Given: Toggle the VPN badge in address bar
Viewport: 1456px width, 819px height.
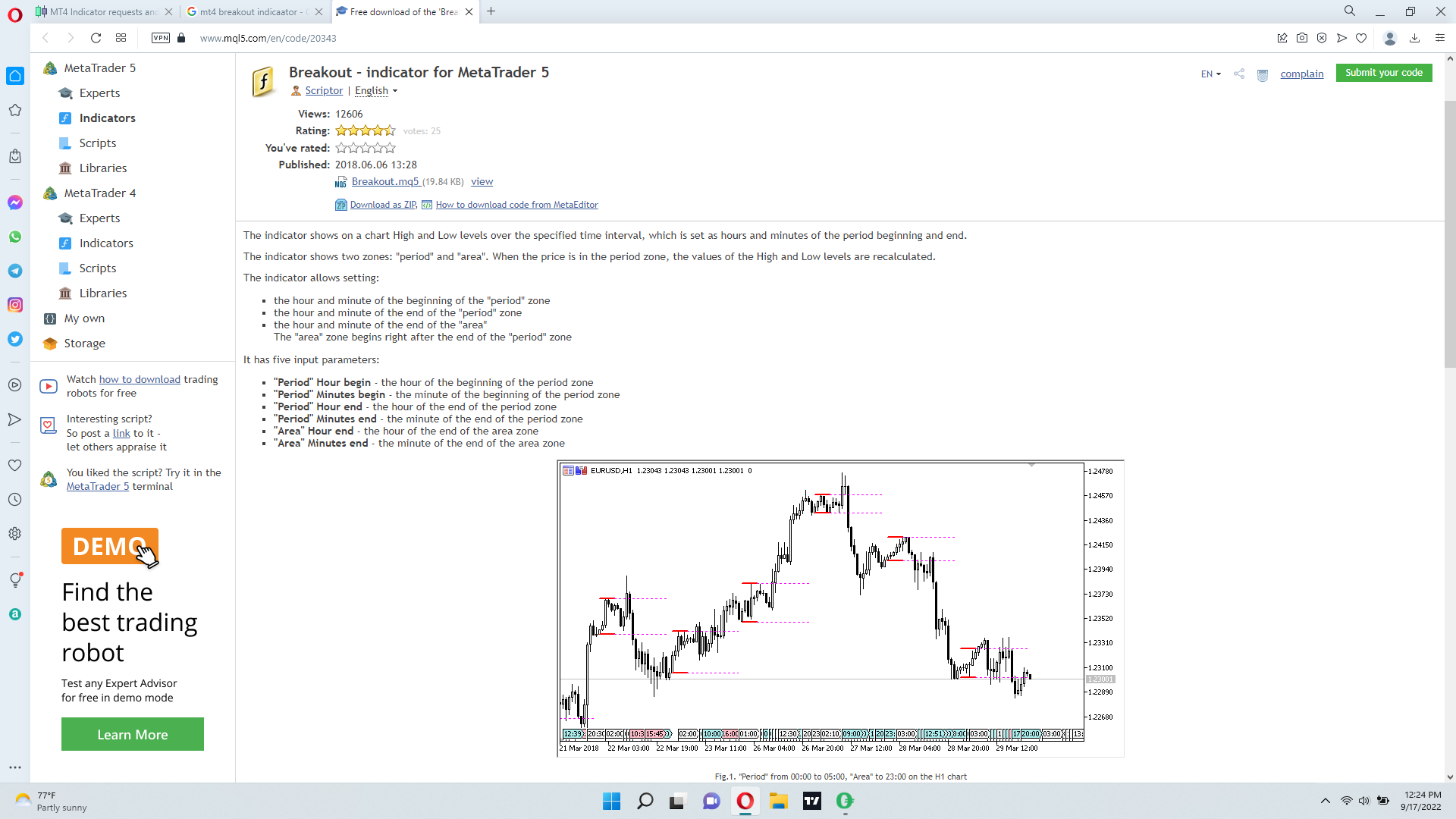Looking at the screenshot, I should coord(161,38).
